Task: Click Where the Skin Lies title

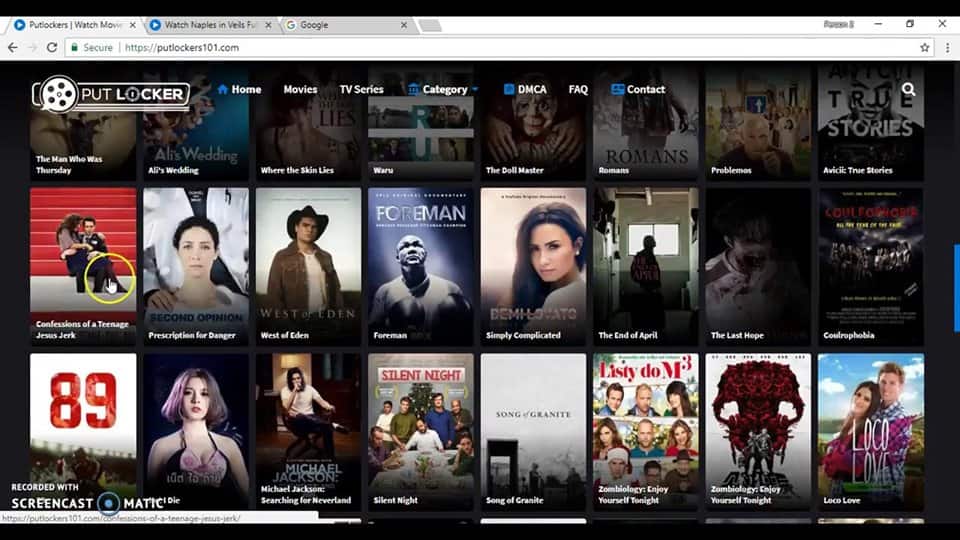Action: tap(297, 170)
